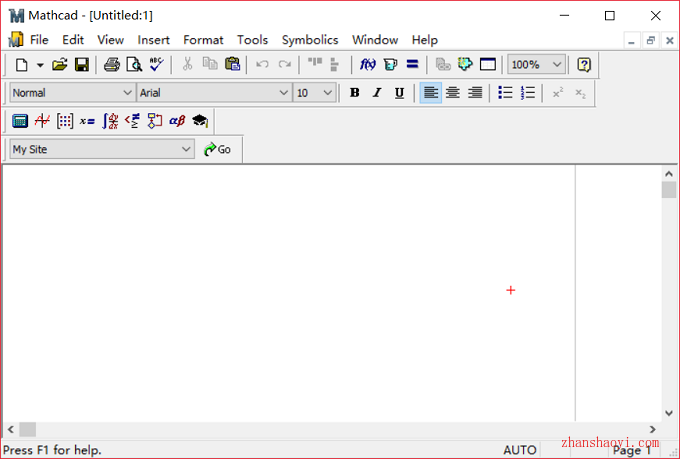Click the horizontal scrollbar right arrow

pyautogui.click(x=652, y=429)
